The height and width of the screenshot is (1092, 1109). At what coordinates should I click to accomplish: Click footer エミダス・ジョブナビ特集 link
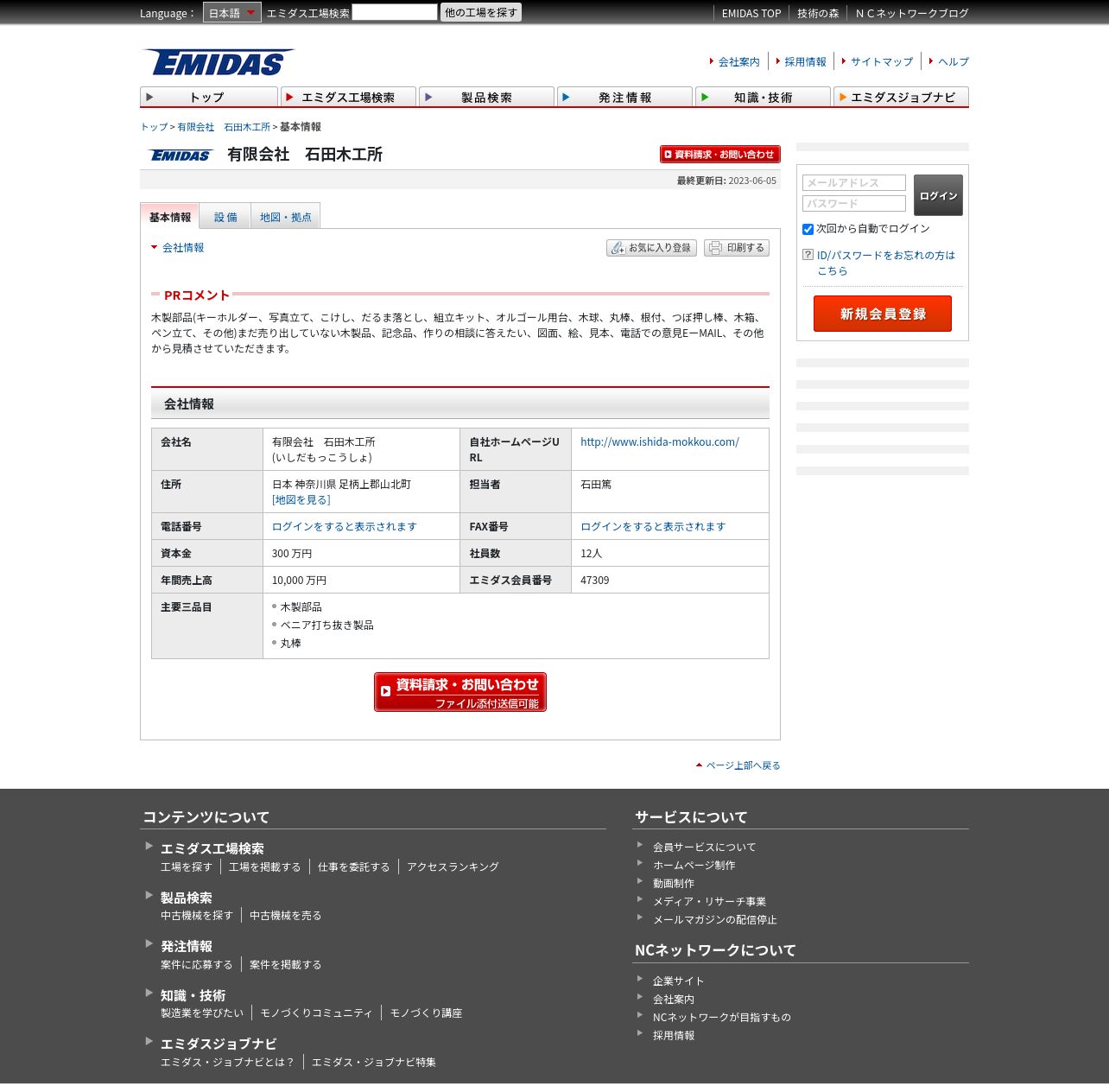pyautogui.click(x=374, y=1062)
